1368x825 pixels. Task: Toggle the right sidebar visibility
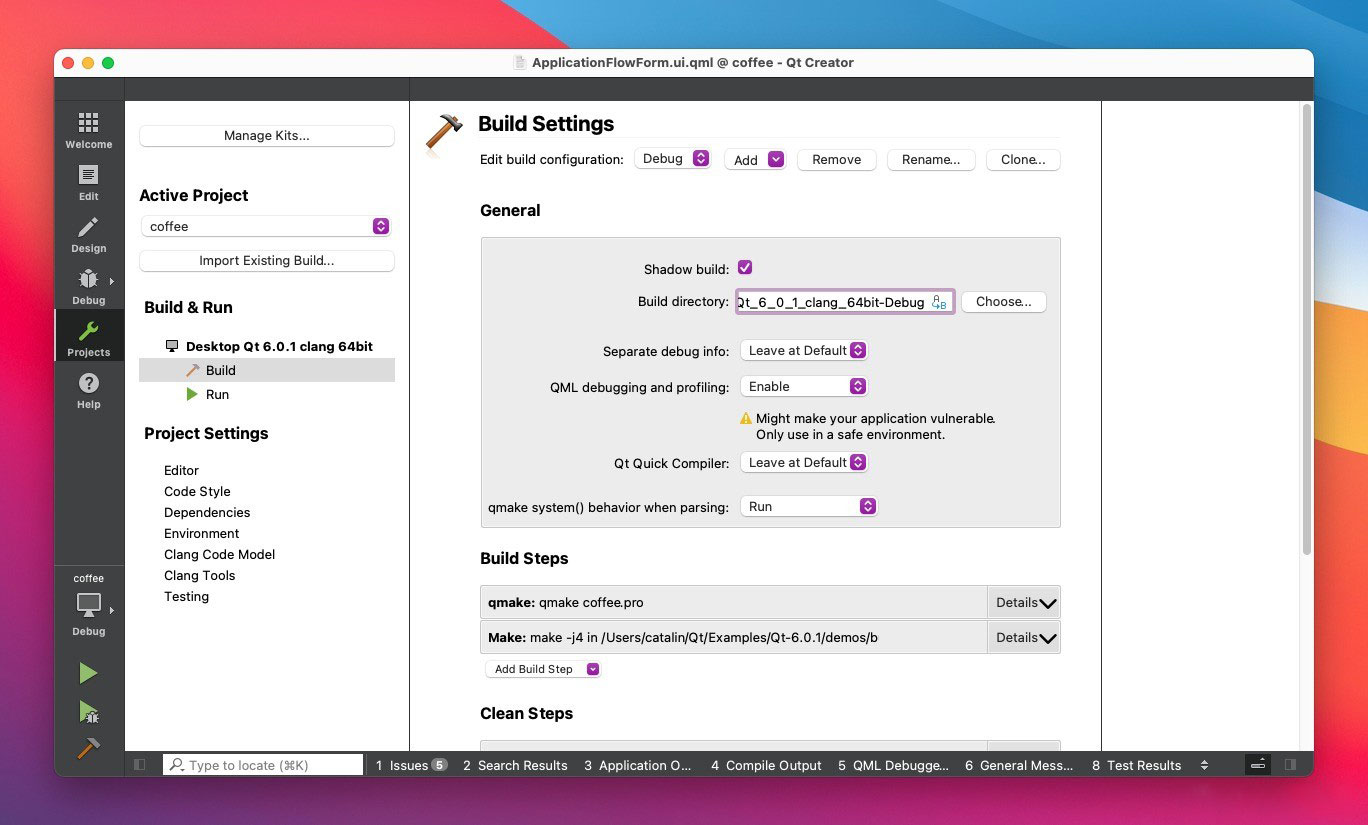tap(1290, 765)
